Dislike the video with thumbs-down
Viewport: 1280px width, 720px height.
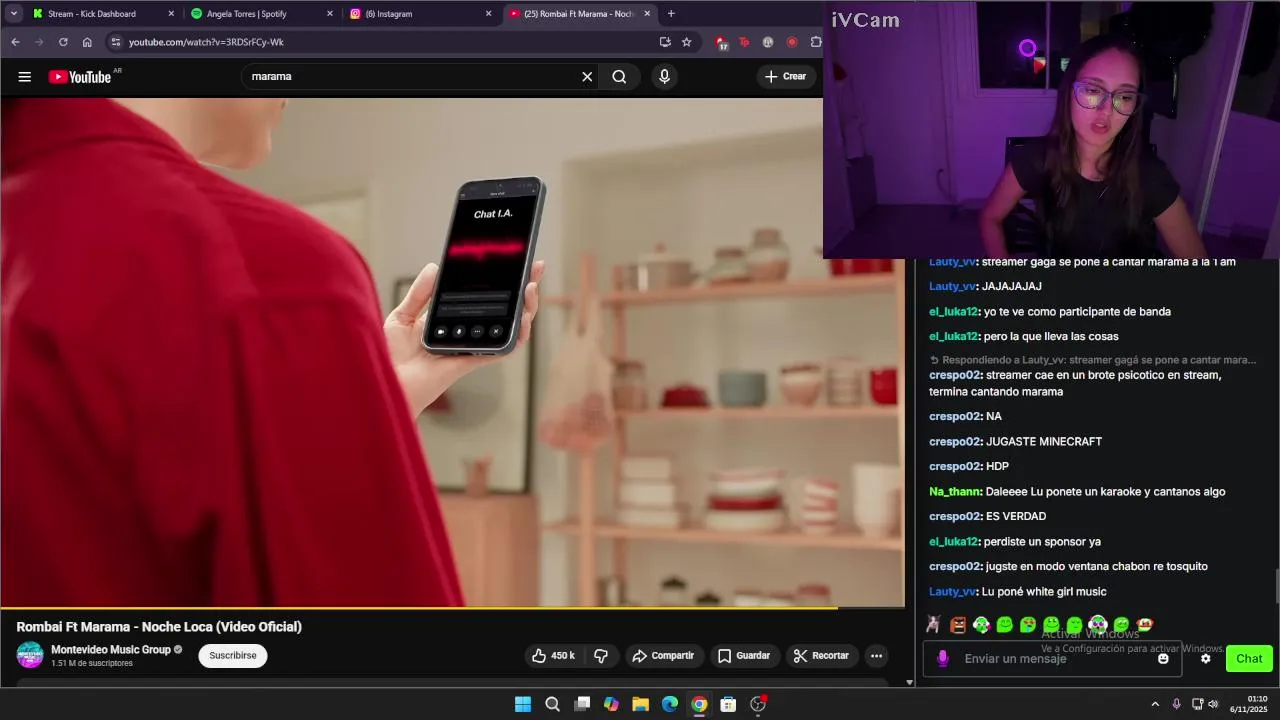coord(601,656)
